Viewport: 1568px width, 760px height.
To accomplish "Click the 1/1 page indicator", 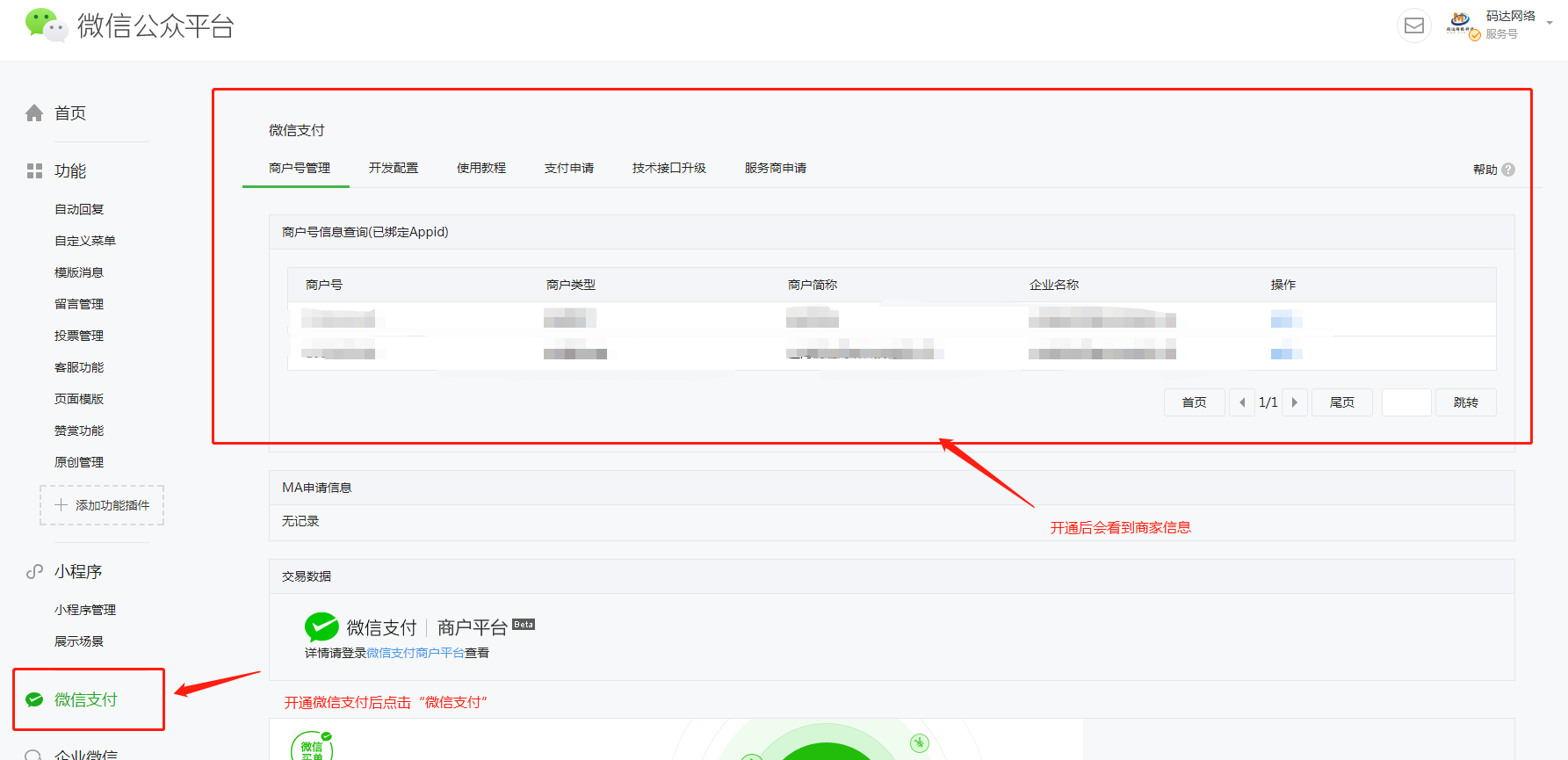I will 1268,402.
